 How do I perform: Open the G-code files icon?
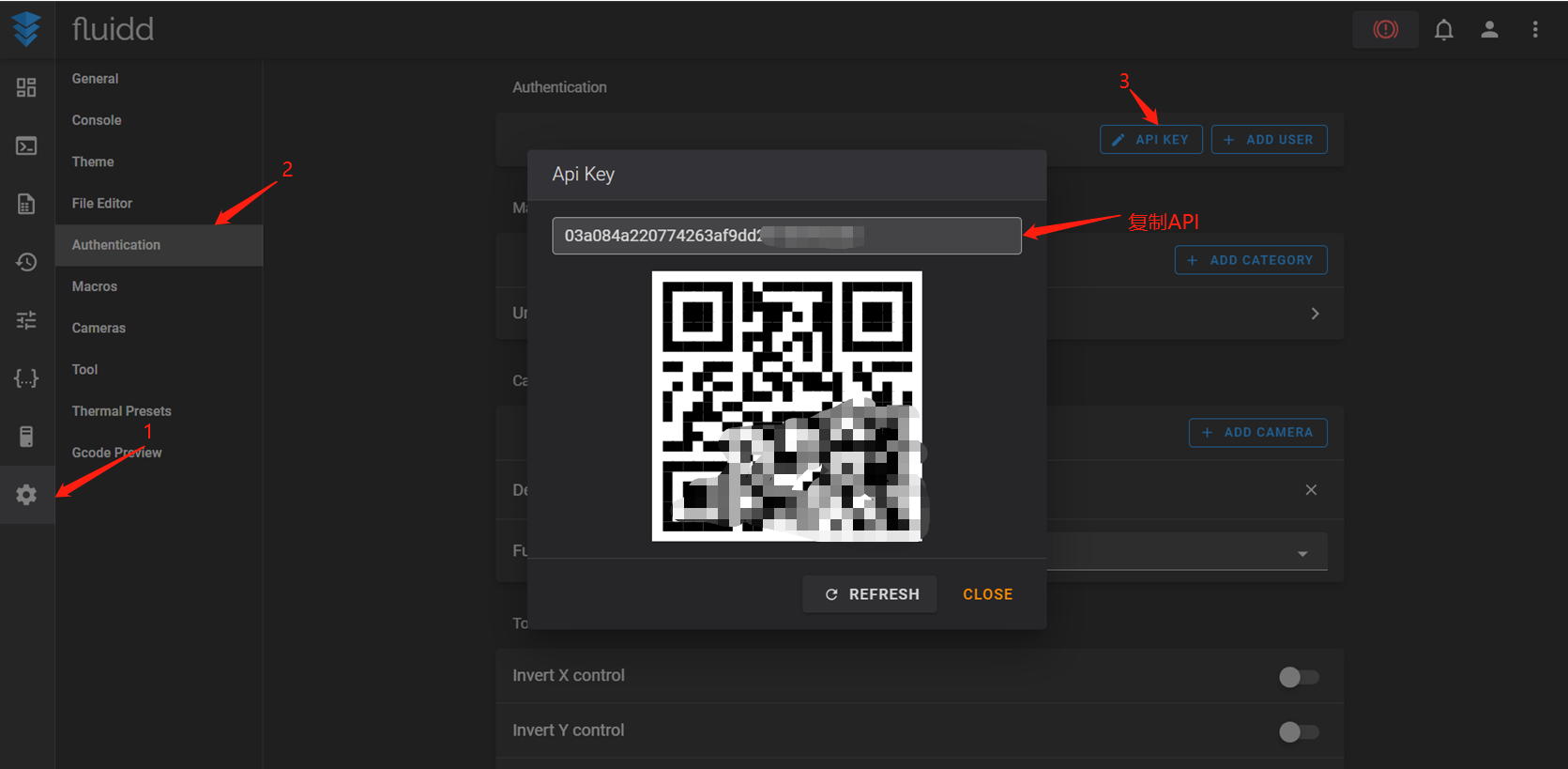(26, 204)
